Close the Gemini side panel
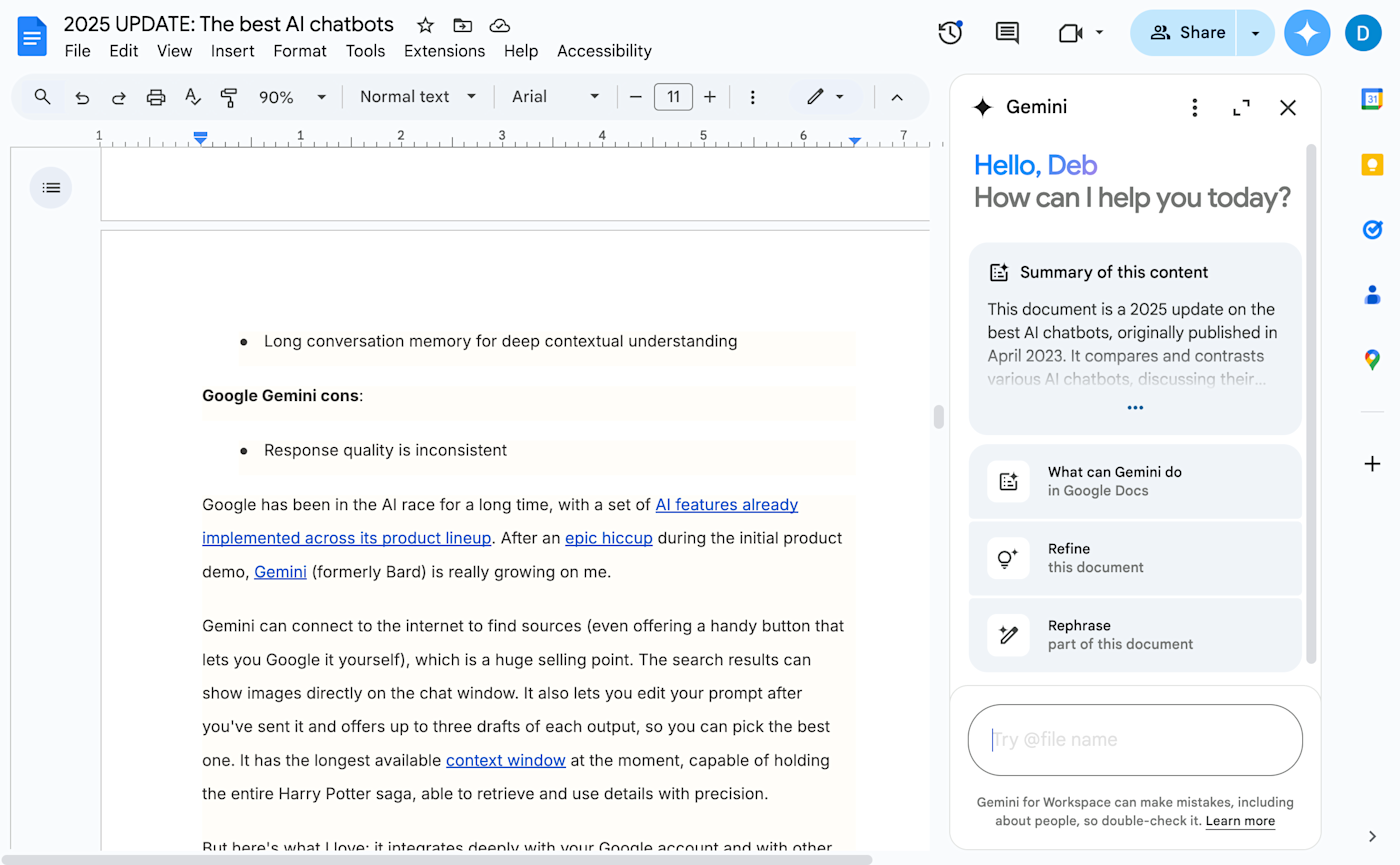Image resolution: width=1400 pixels, height=865 pixels. [1288, 108]
